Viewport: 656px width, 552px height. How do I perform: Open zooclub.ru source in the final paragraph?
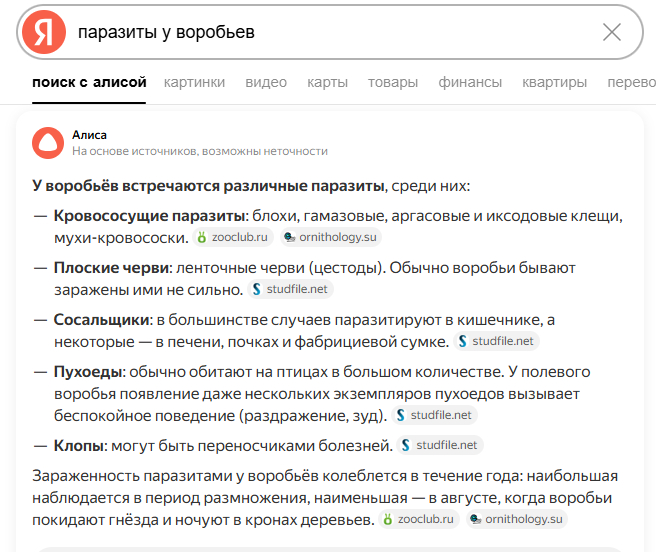click(417, 519)
